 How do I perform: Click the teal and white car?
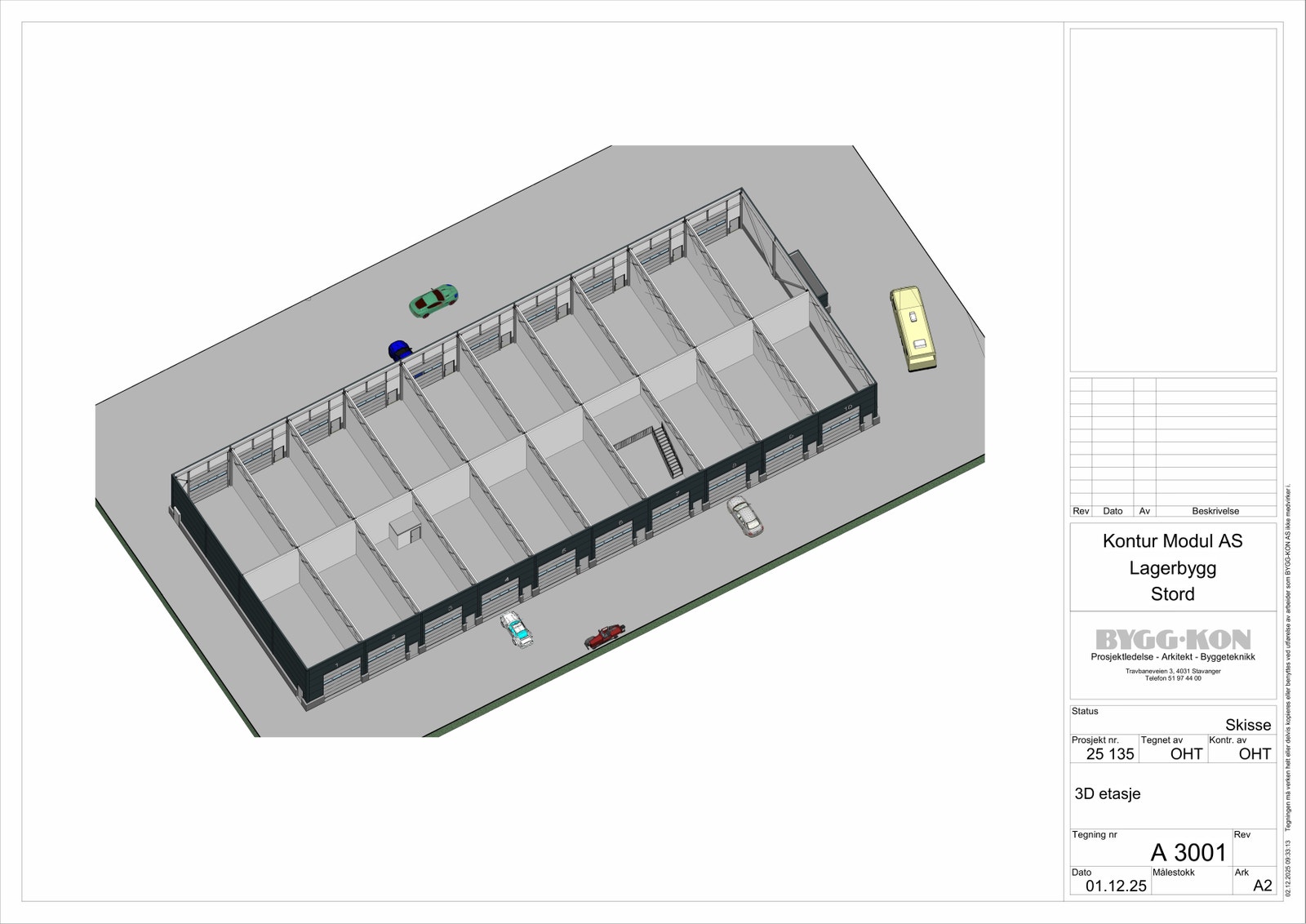(517, 629)
